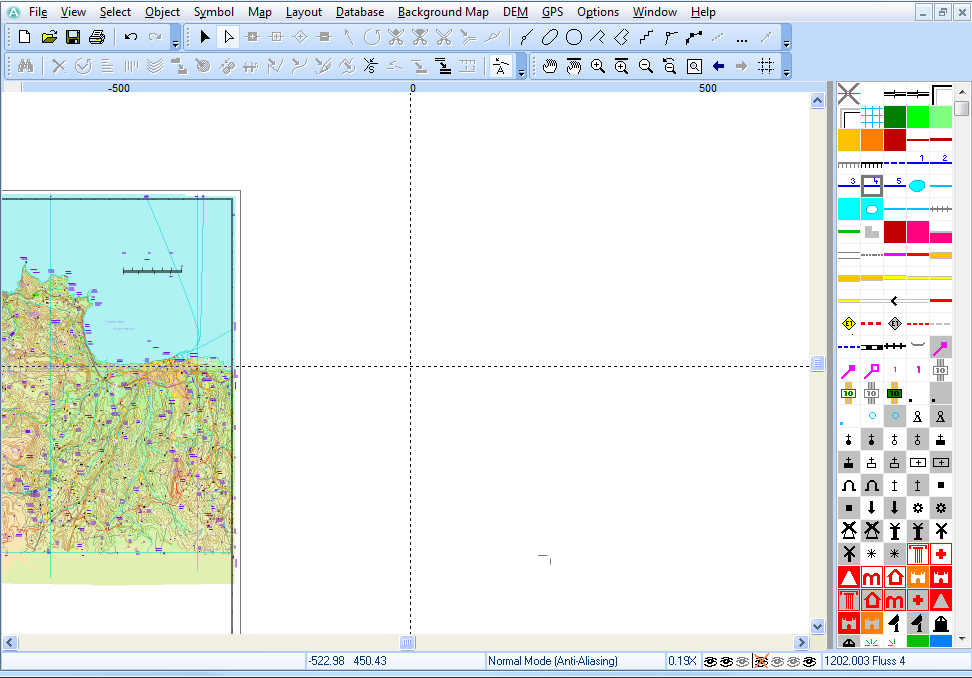The height and width of the screenshot is (678, 972).
Task: Pick the red cross symbol in palette
Action: click(940, 554)
